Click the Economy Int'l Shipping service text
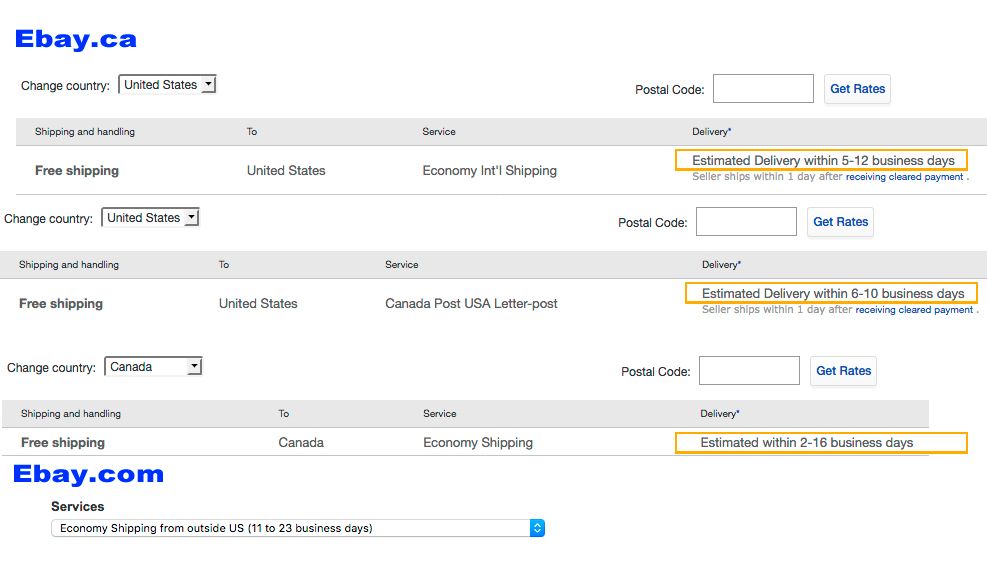Screen dimensions: 987x566 [489, 170]
